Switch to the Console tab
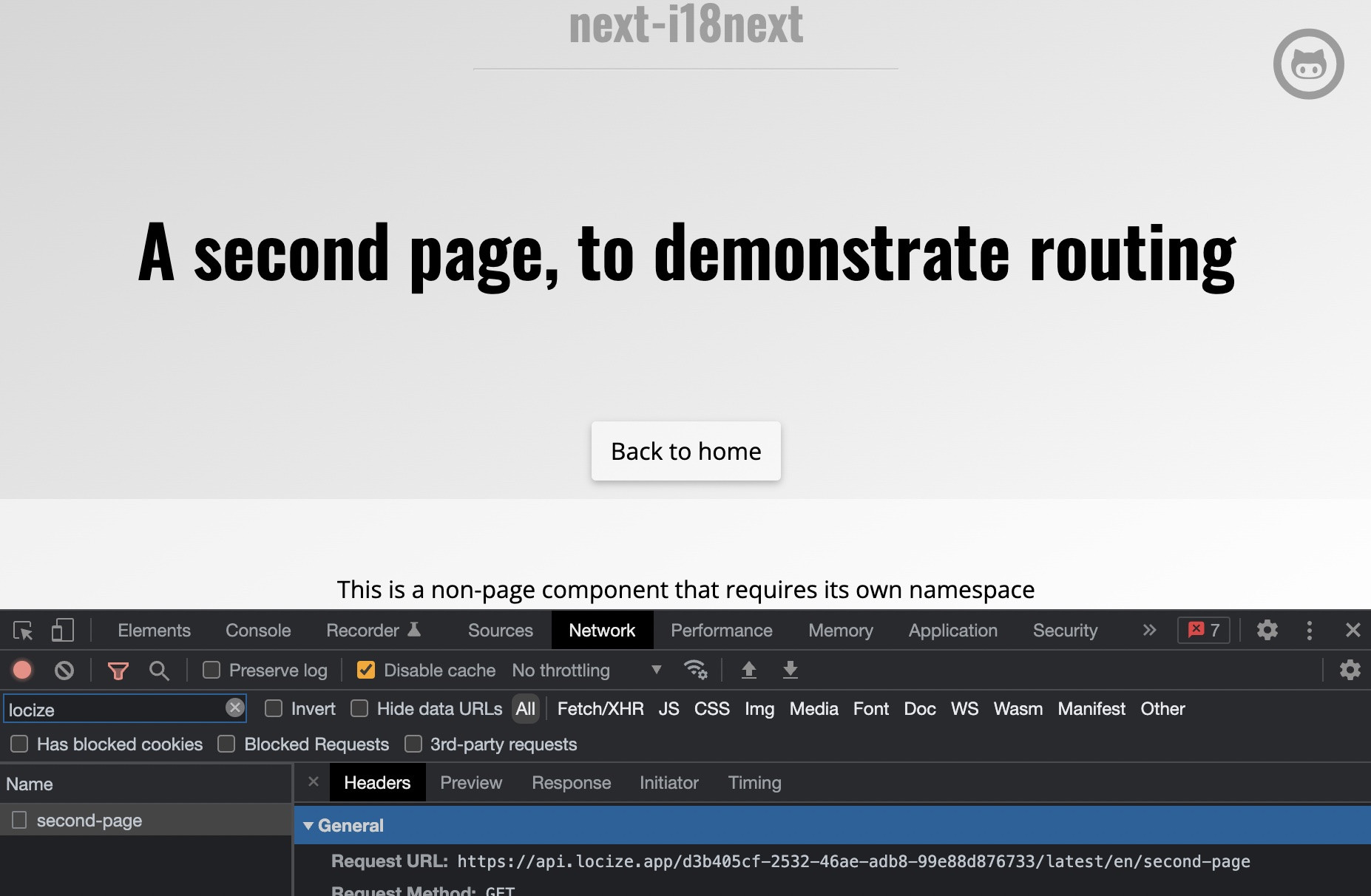1371x896 pixels. click(x=258, y=631)
